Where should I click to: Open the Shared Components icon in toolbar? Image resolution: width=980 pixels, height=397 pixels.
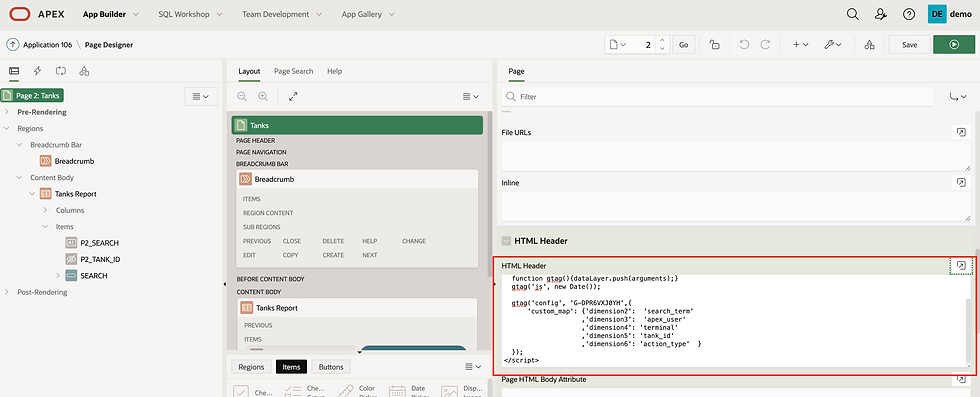(869, 45)
